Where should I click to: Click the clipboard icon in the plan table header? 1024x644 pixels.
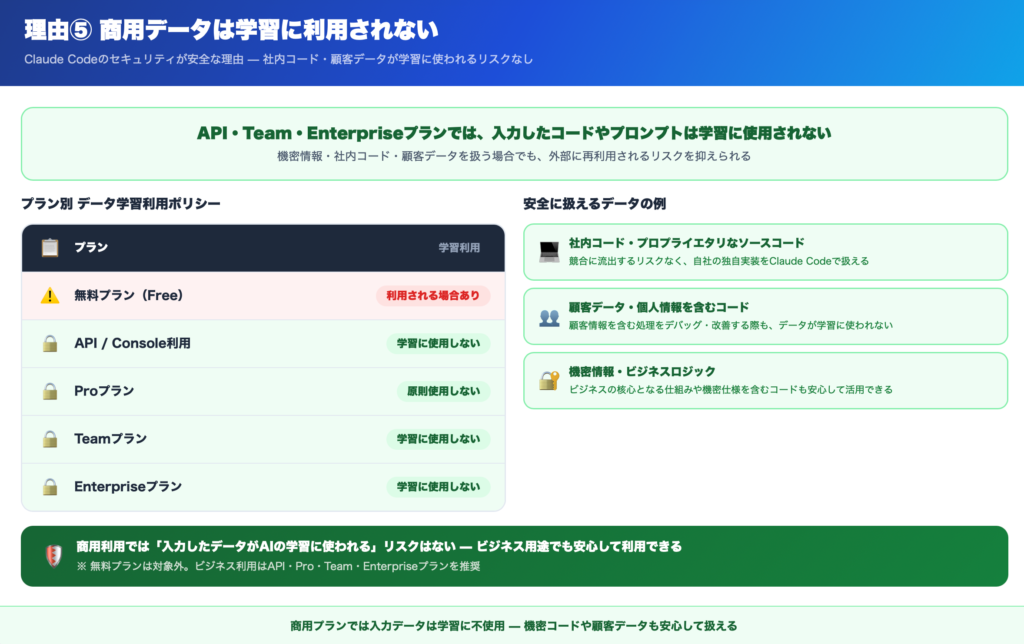point(50,248)
